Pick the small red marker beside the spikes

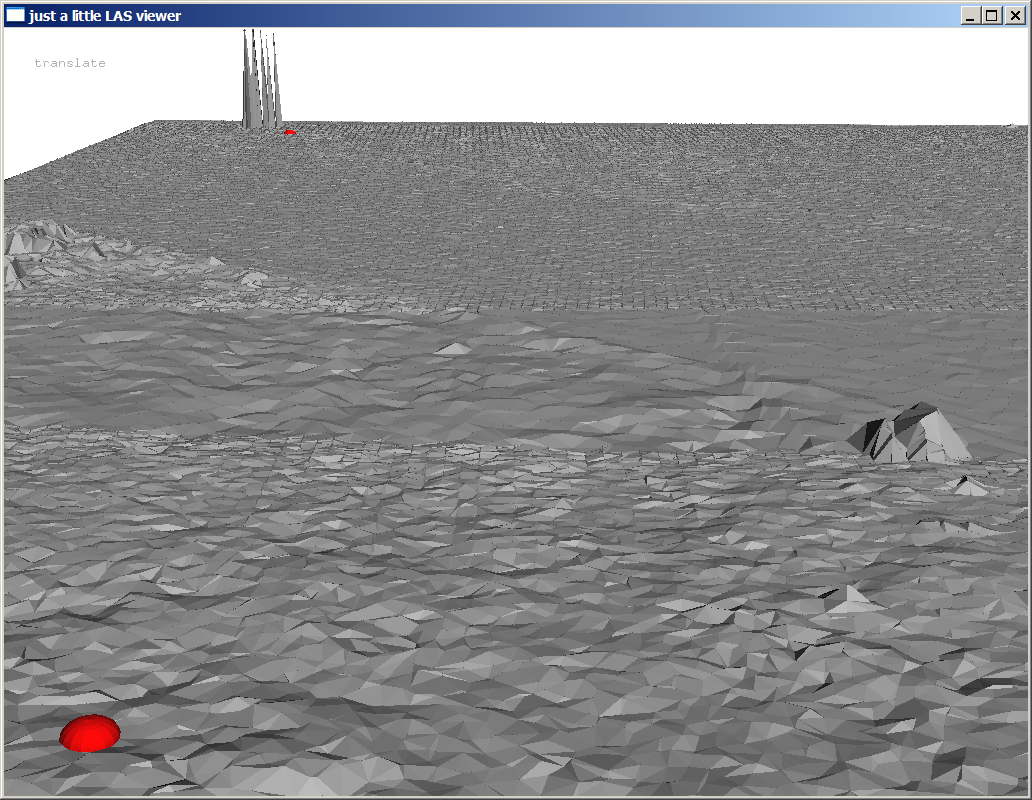(290, 131)
